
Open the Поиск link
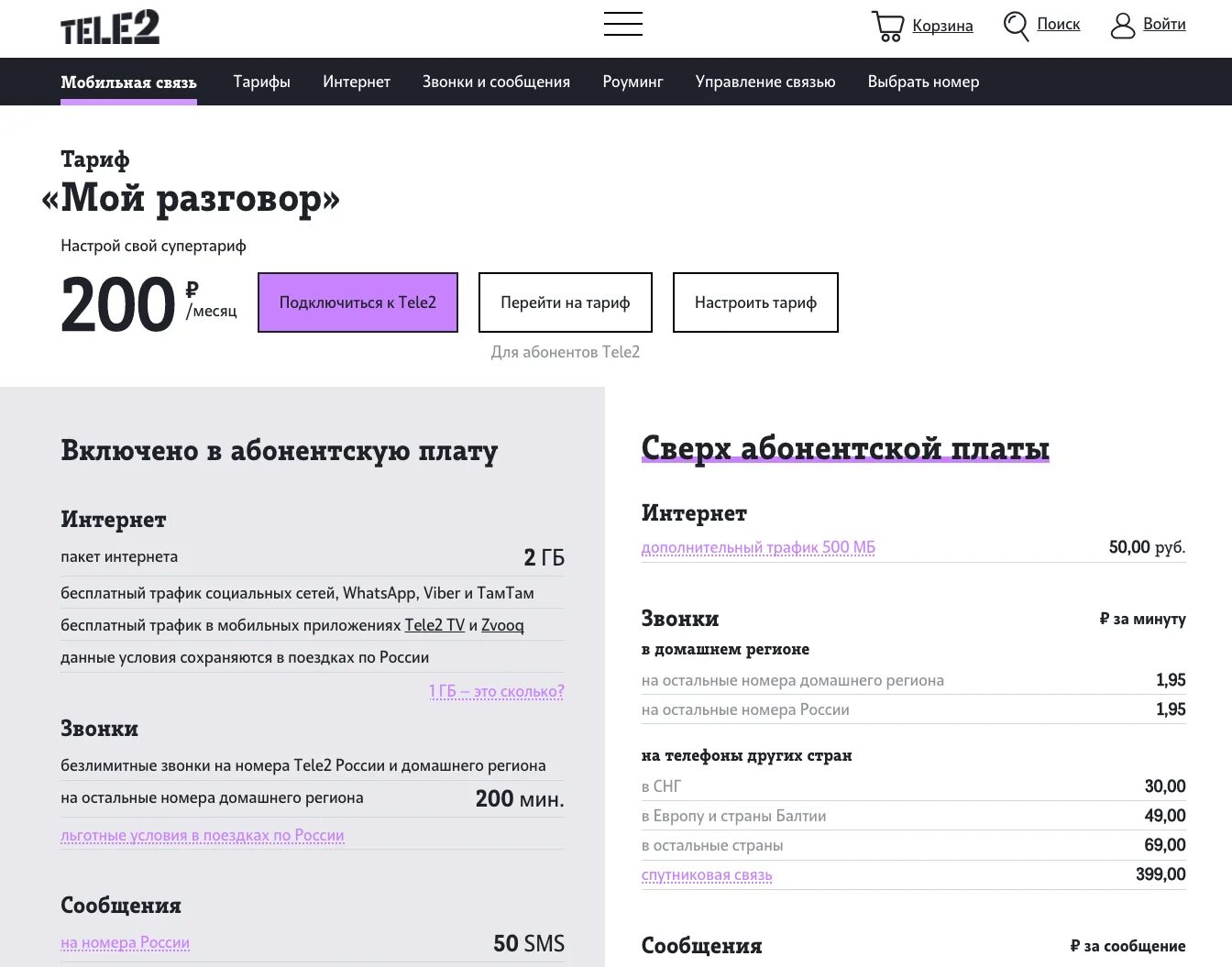(1059, 24)
